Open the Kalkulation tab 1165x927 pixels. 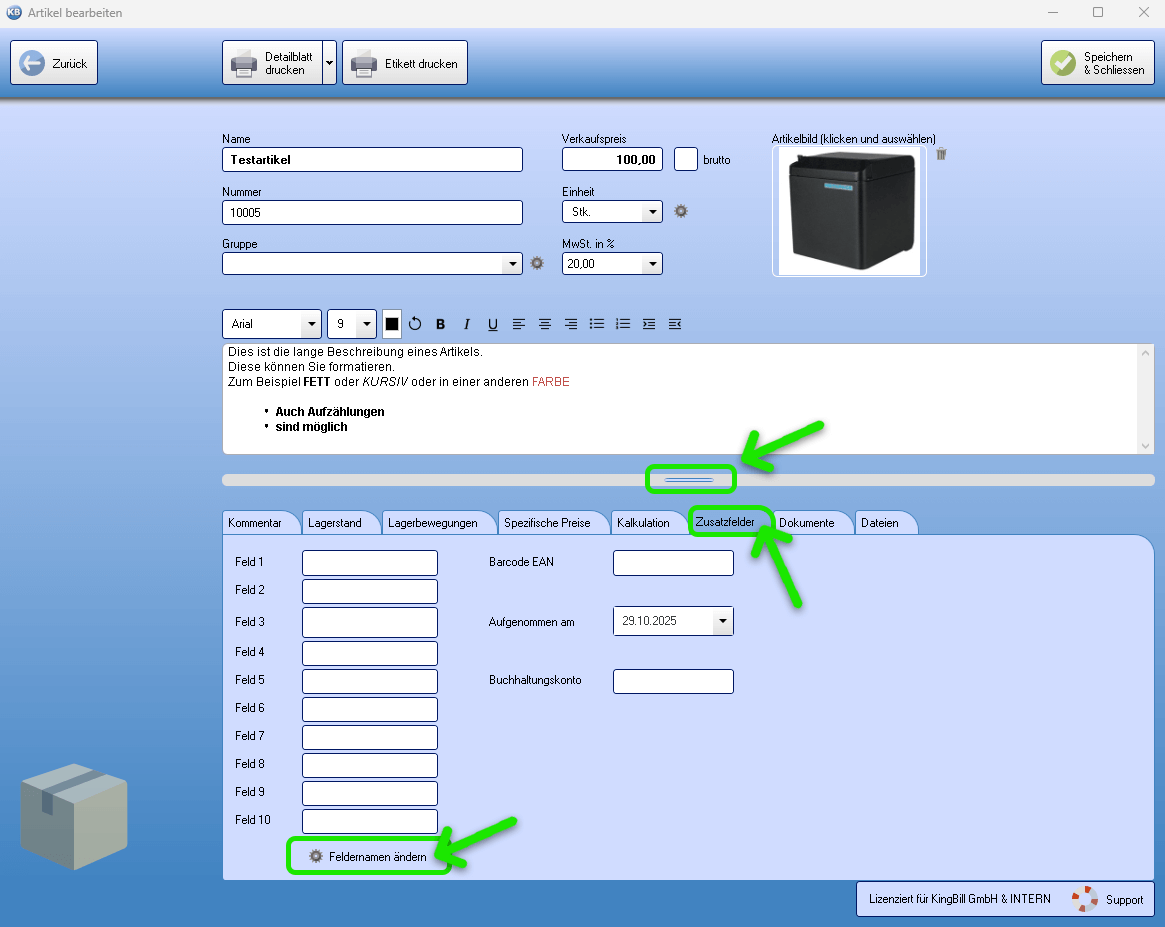(x=643, y=523)
